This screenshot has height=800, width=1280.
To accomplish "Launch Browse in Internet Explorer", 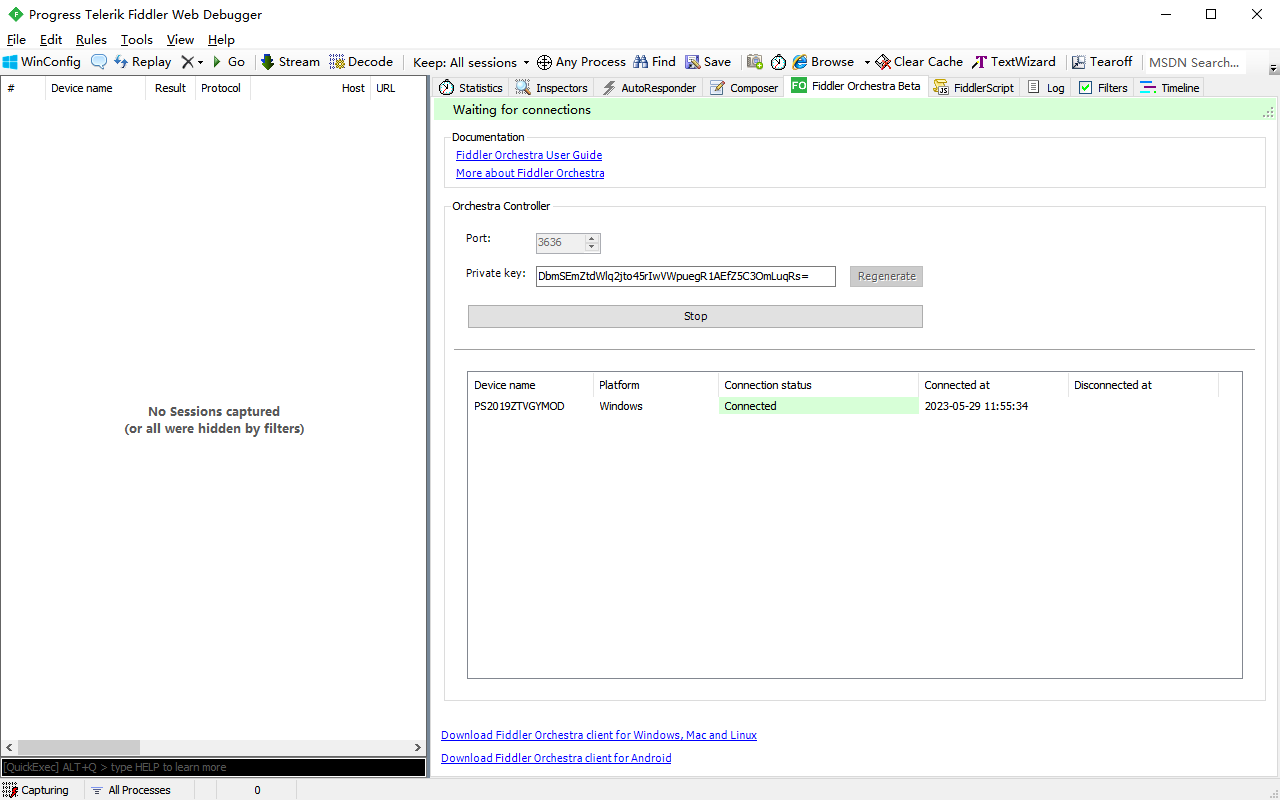I will pos(823,62).
